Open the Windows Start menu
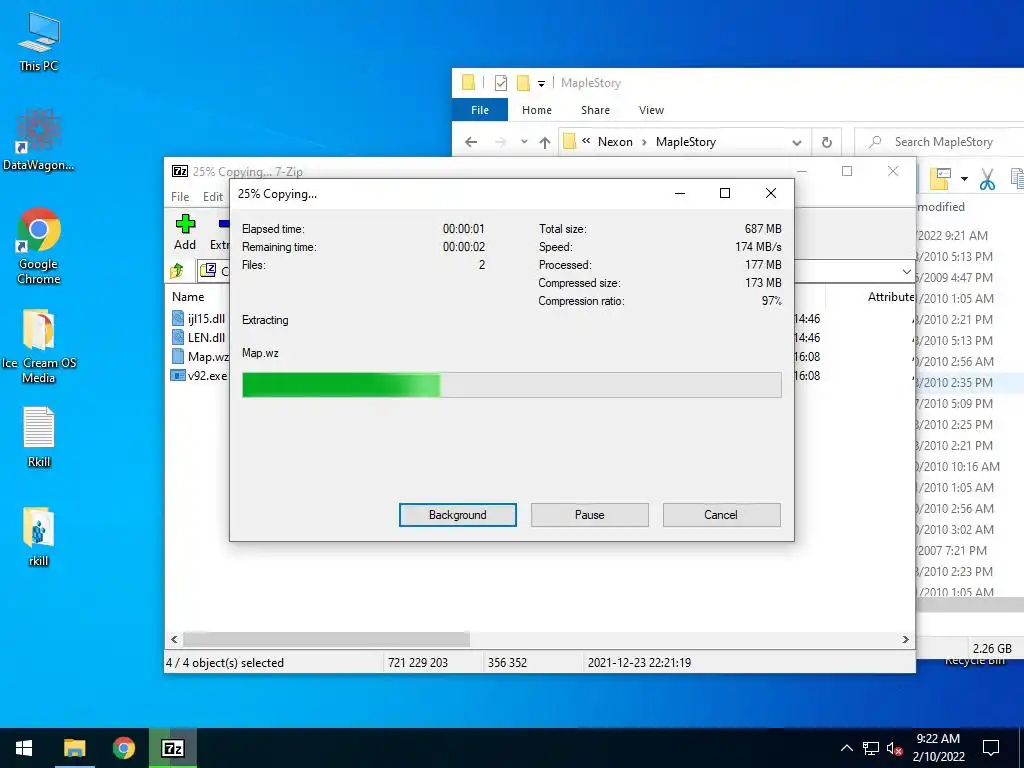 [x=24, y=748]
